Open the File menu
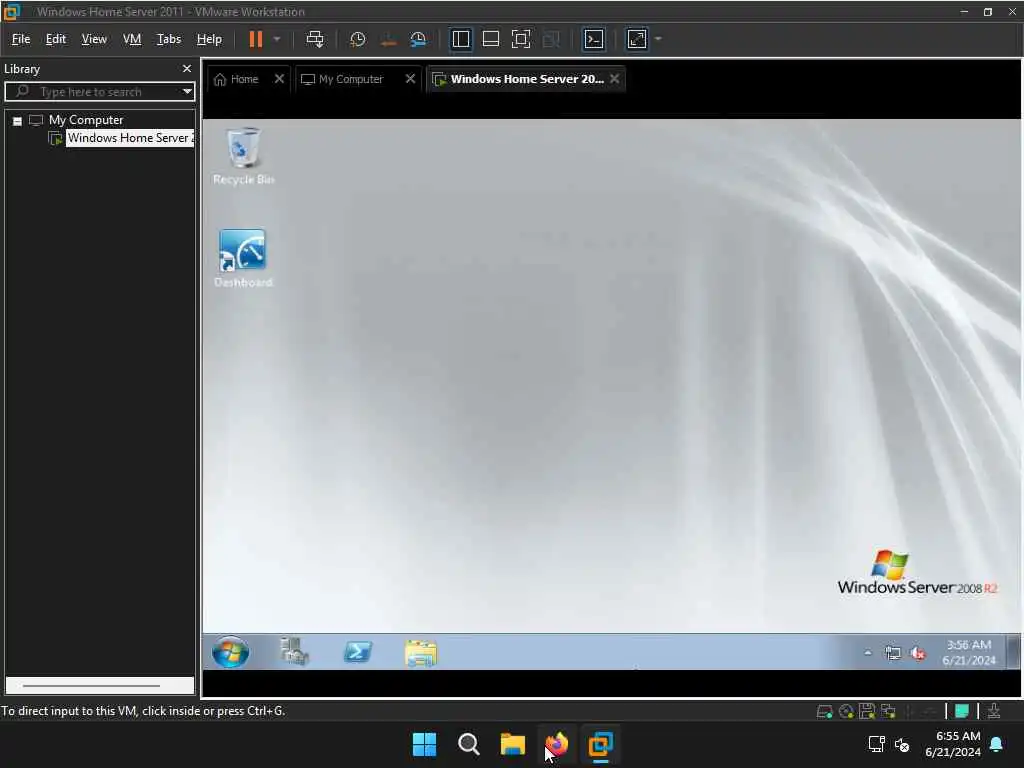Image resolution: width=1024 pixels, height=768 pixels. coord(21,39)
